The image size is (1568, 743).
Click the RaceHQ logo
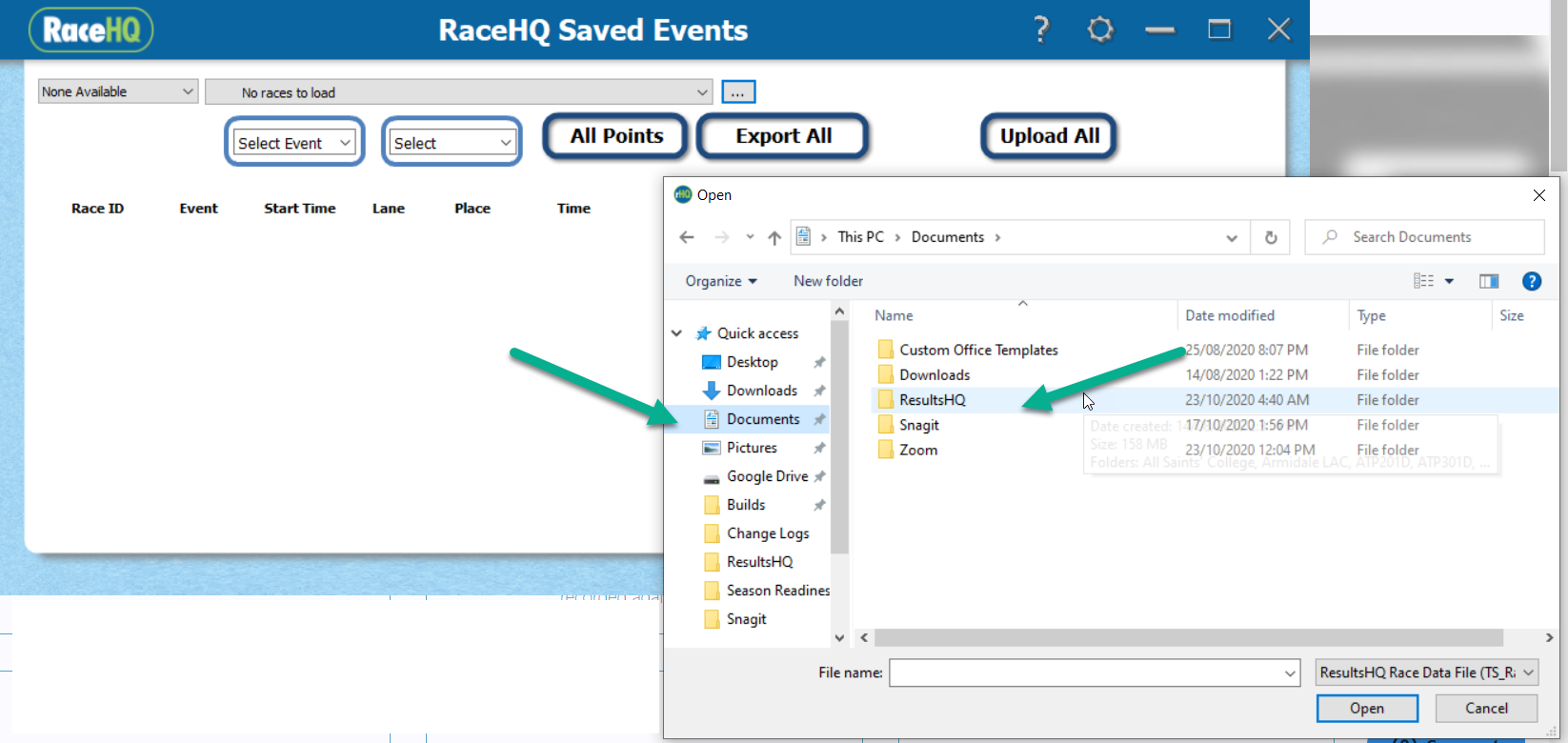(91, 30)
